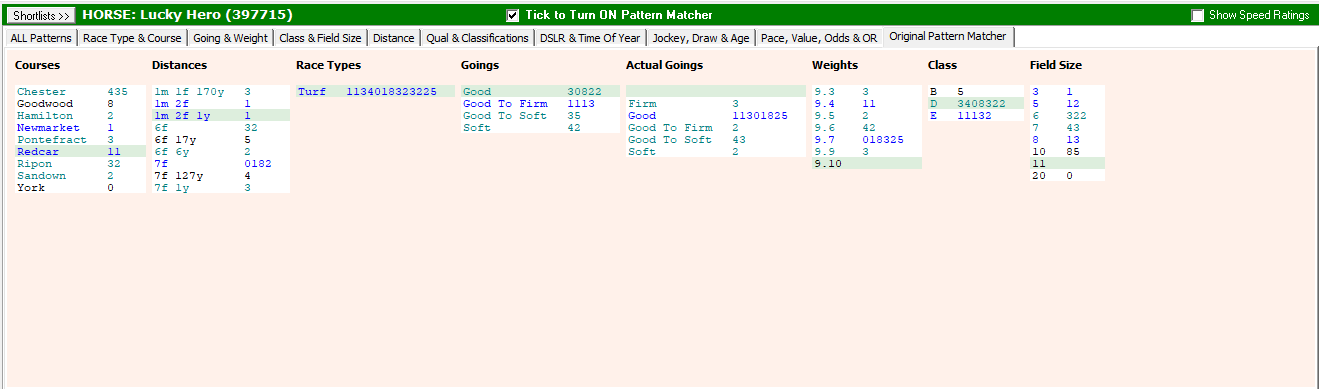Choose the 6f 17y distance

point(220,140)
